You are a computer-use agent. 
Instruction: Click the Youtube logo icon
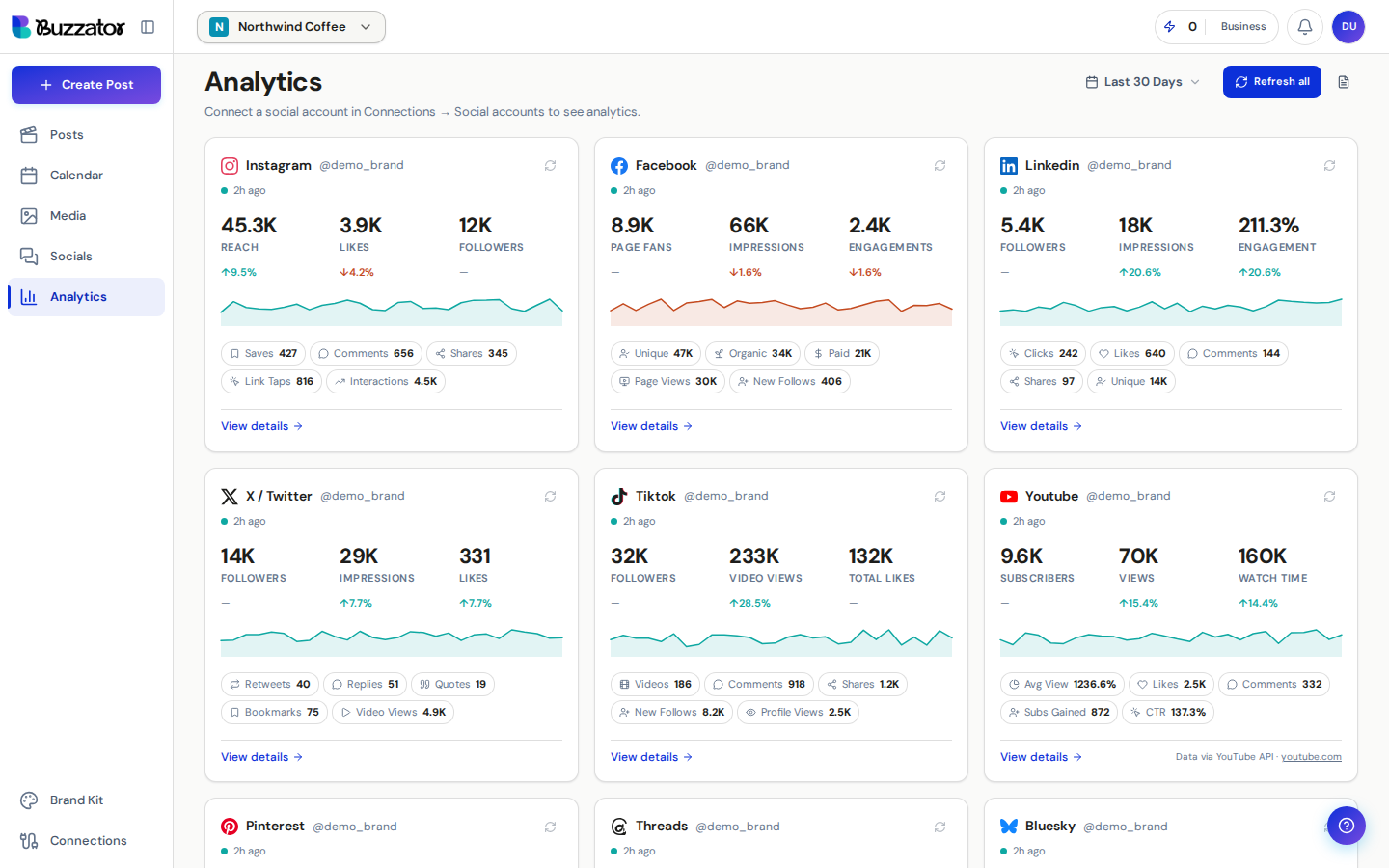[1009, 497]
